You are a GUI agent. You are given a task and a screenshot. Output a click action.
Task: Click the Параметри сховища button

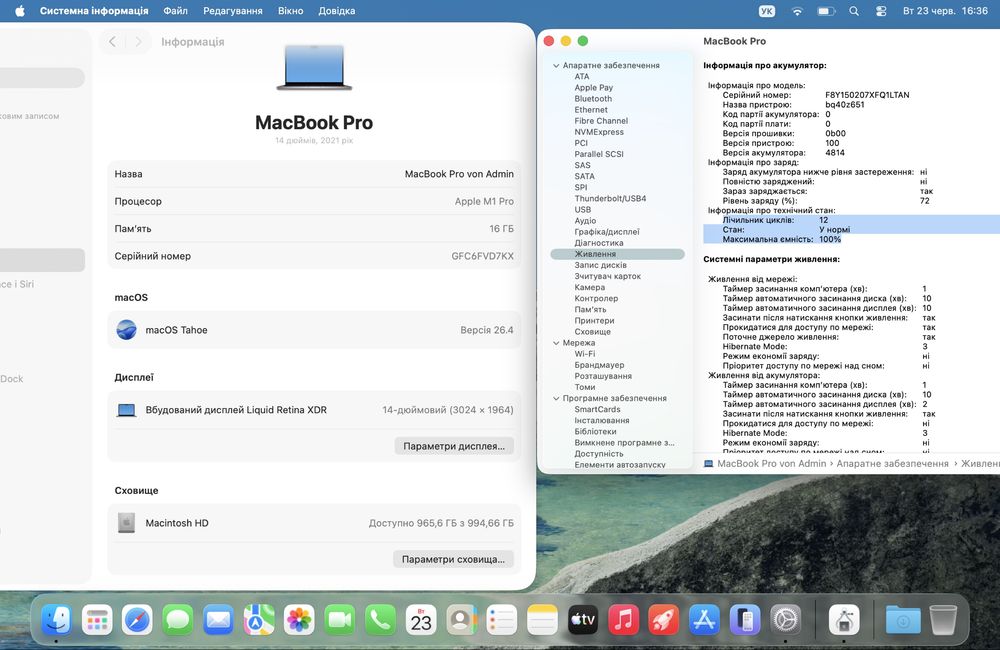tap(453, 559)
